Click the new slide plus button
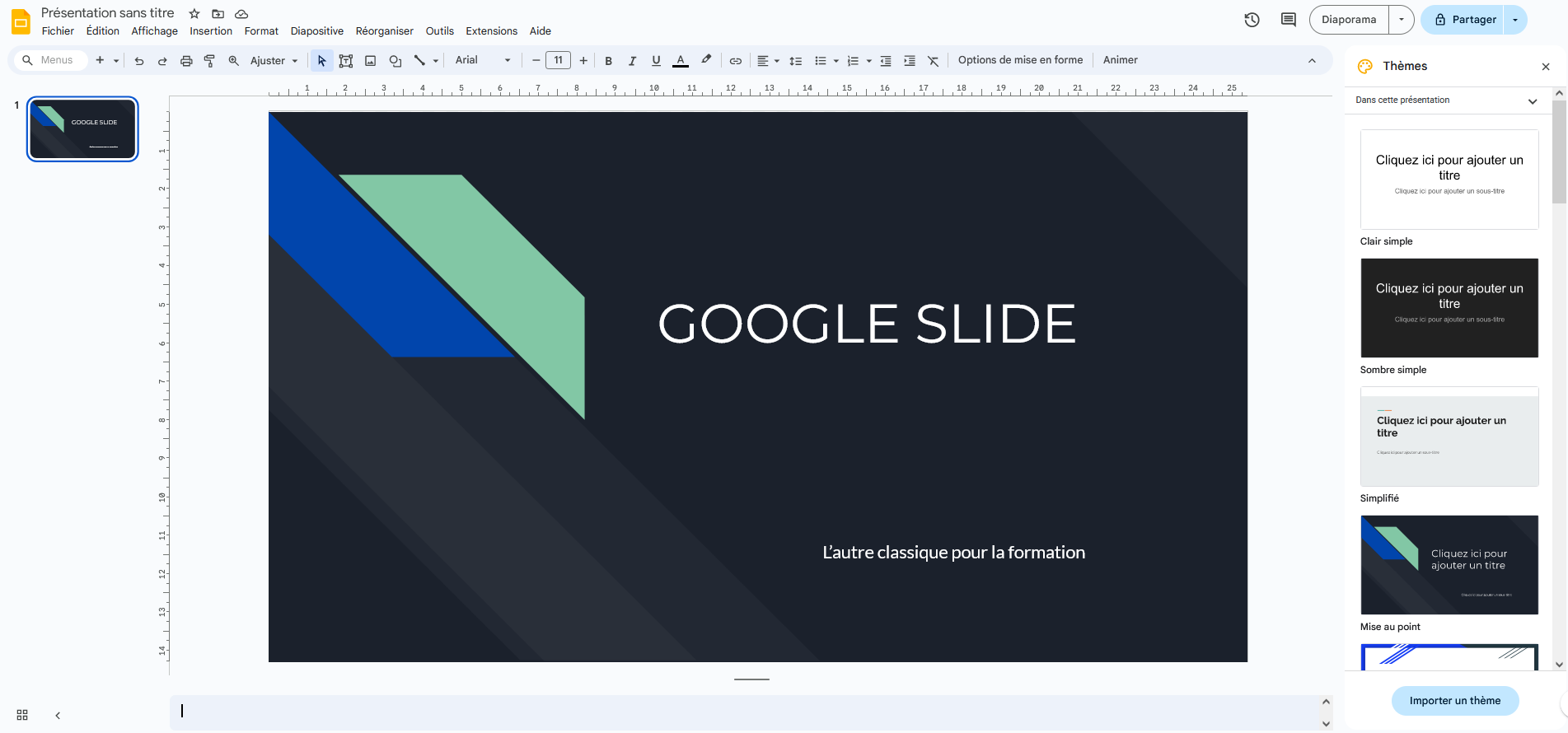This screenshot has width=1568, height=733. pyautogui.click(x=100, y=60)
